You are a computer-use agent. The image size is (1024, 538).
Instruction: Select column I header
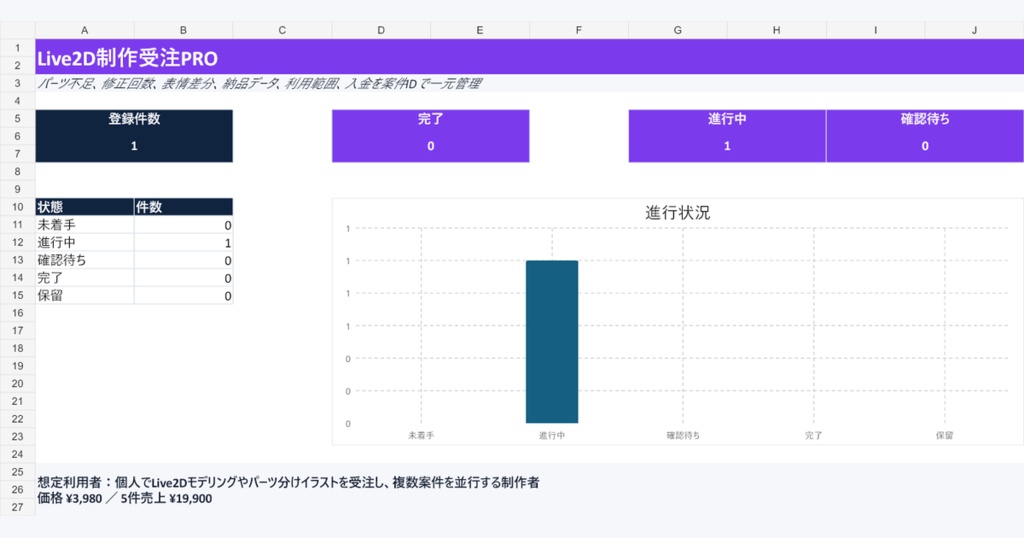[875, 30]
